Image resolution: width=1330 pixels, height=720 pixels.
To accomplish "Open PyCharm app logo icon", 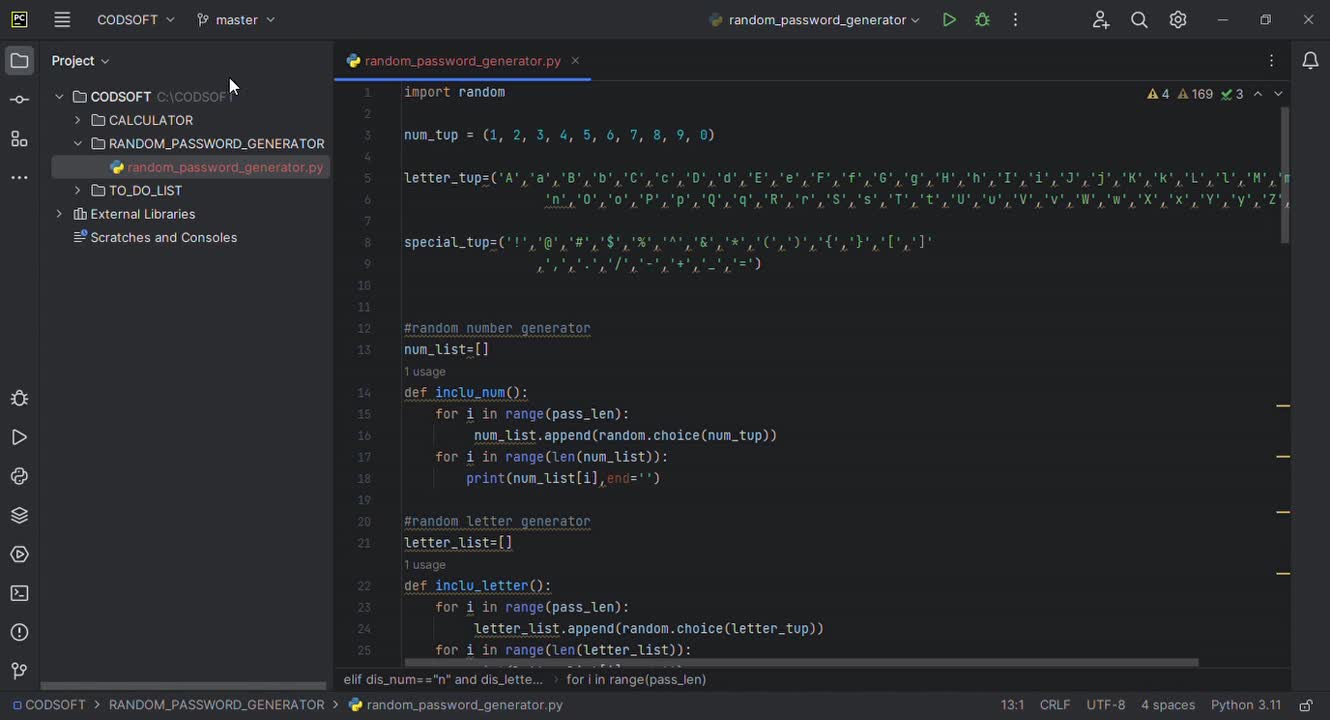I will click(x=19, y=19).
